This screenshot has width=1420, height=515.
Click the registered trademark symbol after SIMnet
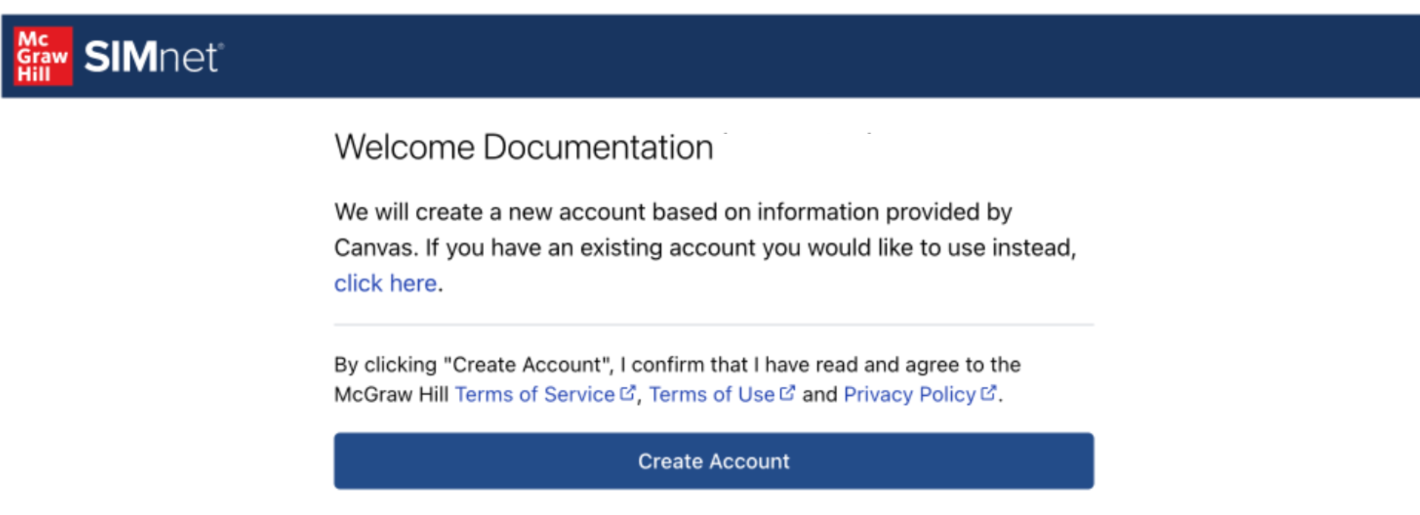[x=220, y=46]
